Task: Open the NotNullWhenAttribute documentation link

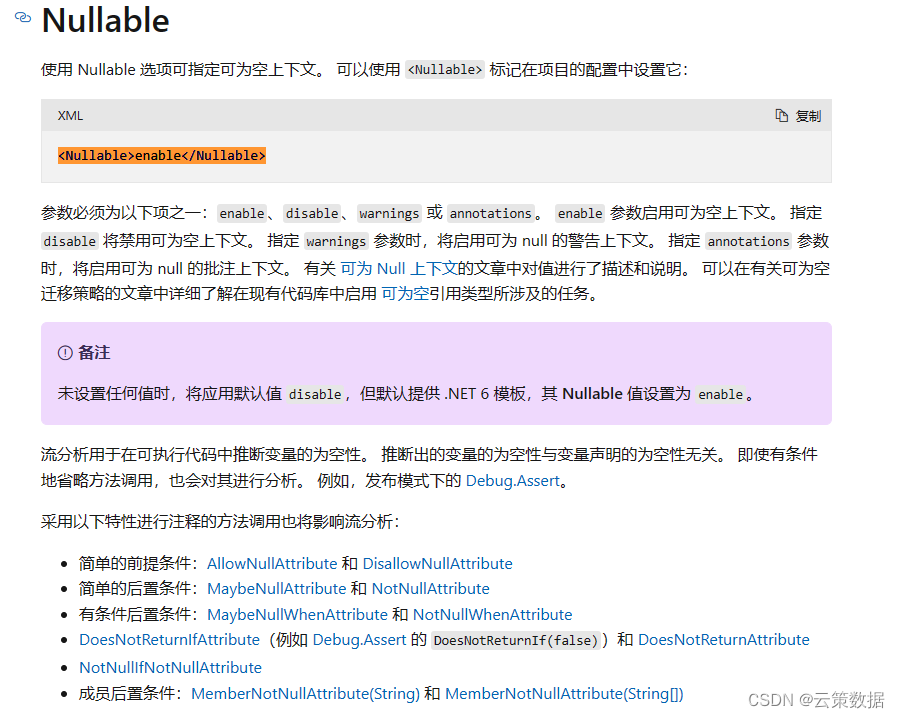Action: [492, 615]
